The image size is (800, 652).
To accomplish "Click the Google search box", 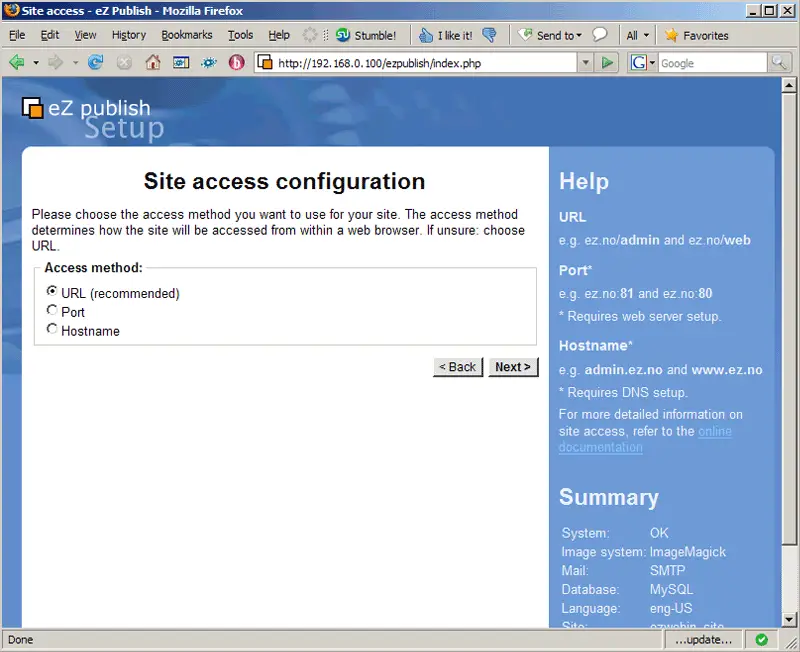I will click(x=712, y=63).
